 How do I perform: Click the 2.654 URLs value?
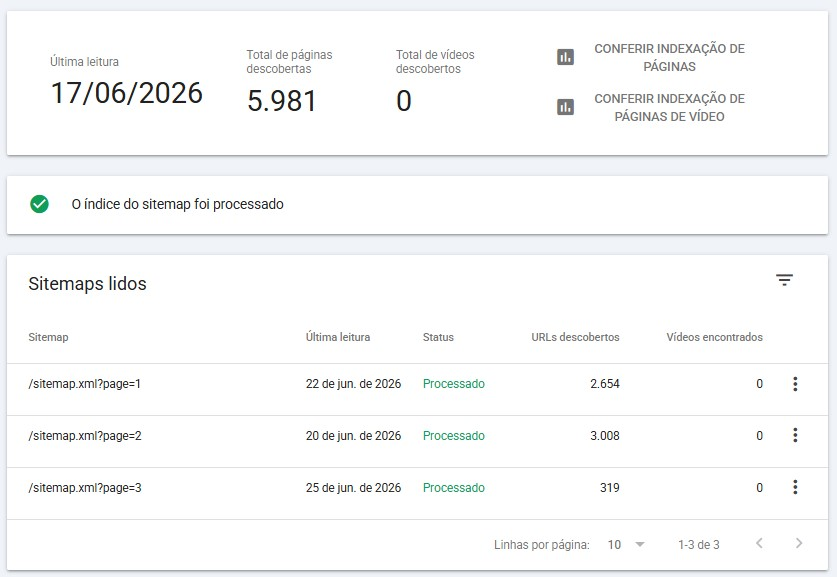(x=605, y=384)
